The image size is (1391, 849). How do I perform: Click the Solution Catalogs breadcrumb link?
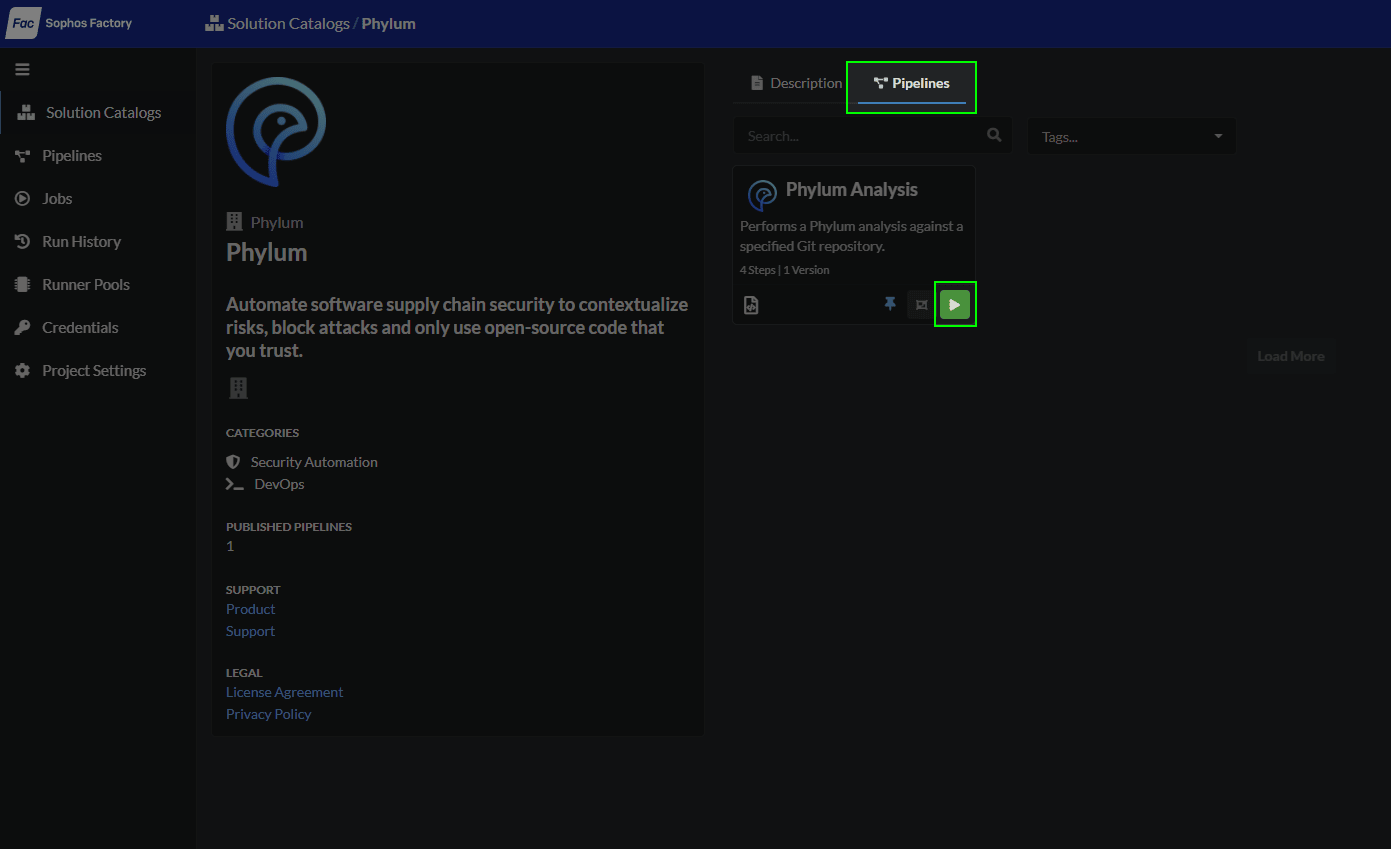(x=288, y=23)
